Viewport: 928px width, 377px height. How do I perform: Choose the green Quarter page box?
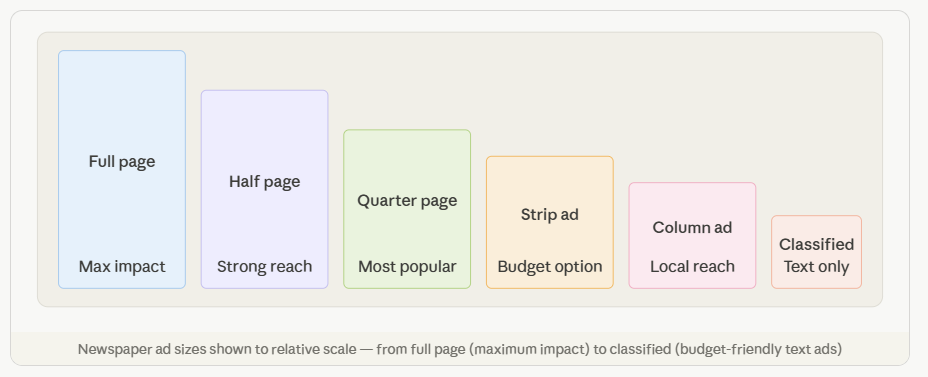pos(407,209)
